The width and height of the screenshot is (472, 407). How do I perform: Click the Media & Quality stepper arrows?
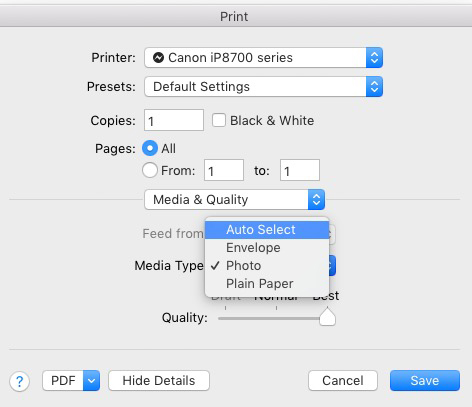[316, 200]
